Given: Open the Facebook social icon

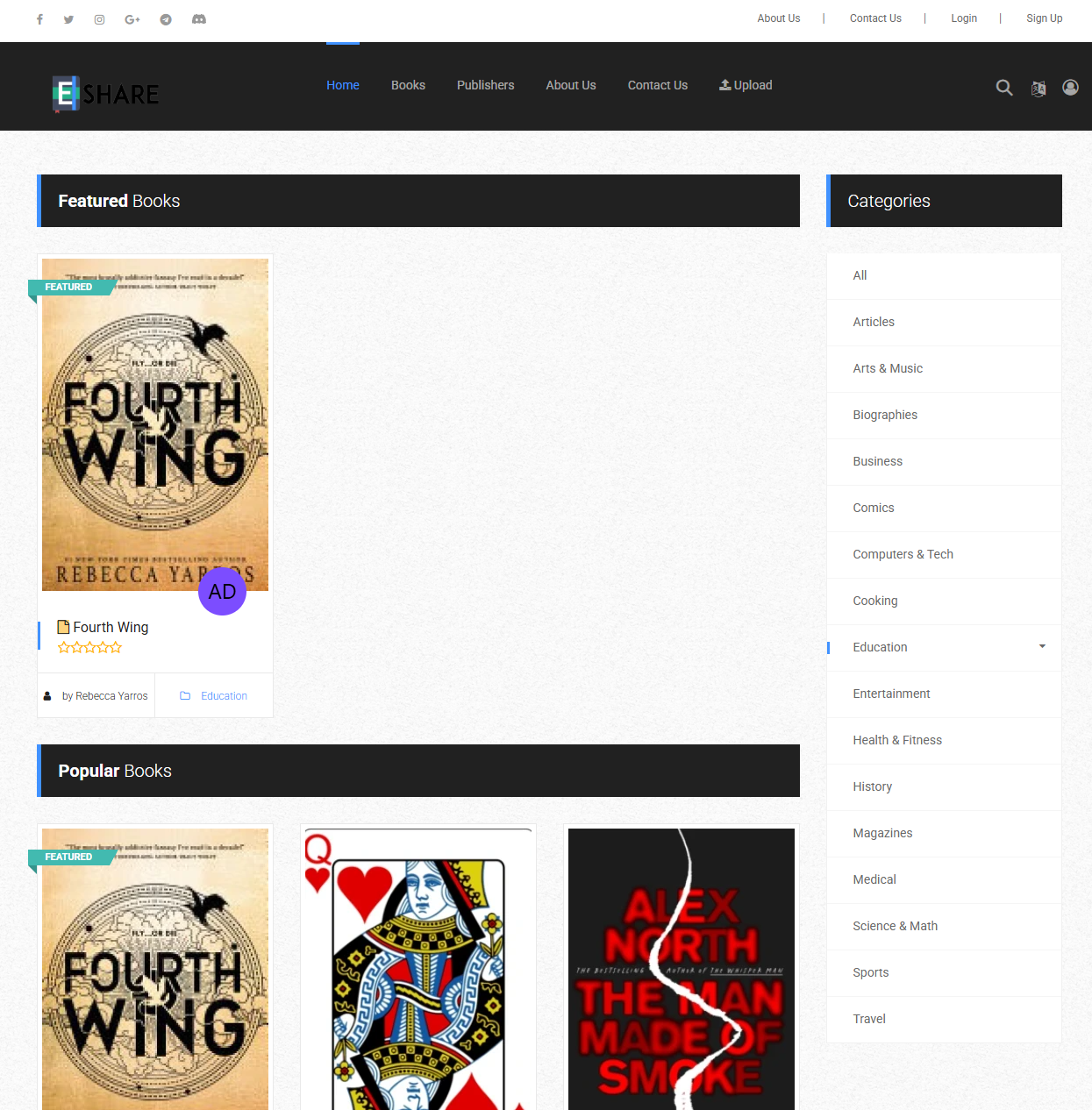Looking at the screenshot, I should point(39,19).
